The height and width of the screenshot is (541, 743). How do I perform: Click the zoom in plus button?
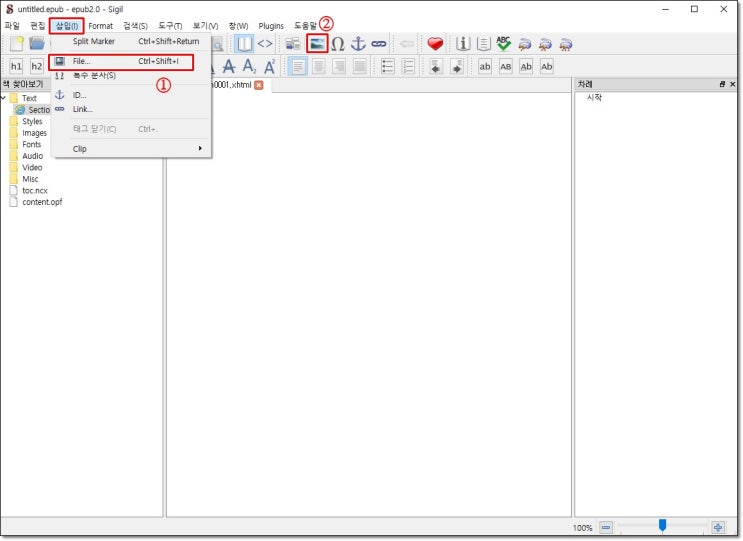click(x=718, y=527)
